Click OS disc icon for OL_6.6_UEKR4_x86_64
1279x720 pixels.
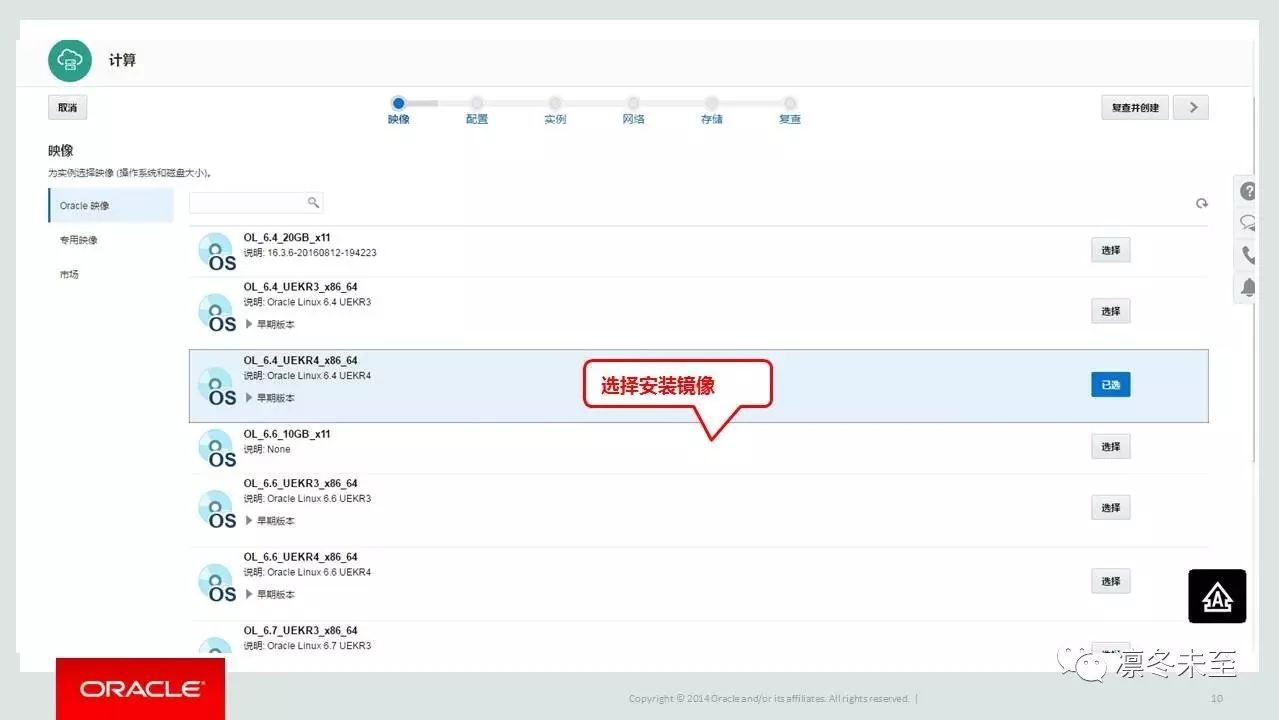point(216,583)
